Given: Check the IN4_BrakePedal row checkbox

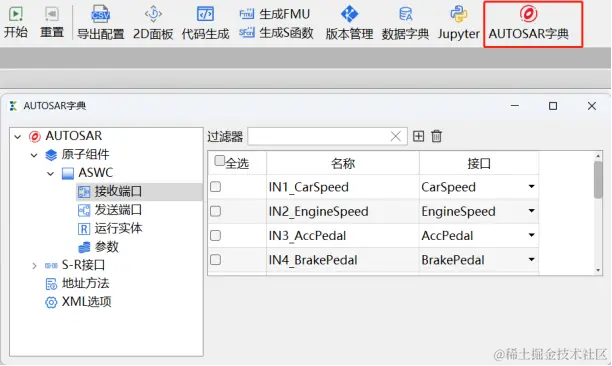Looking at the screenshot, I should [x=215, y=260].
